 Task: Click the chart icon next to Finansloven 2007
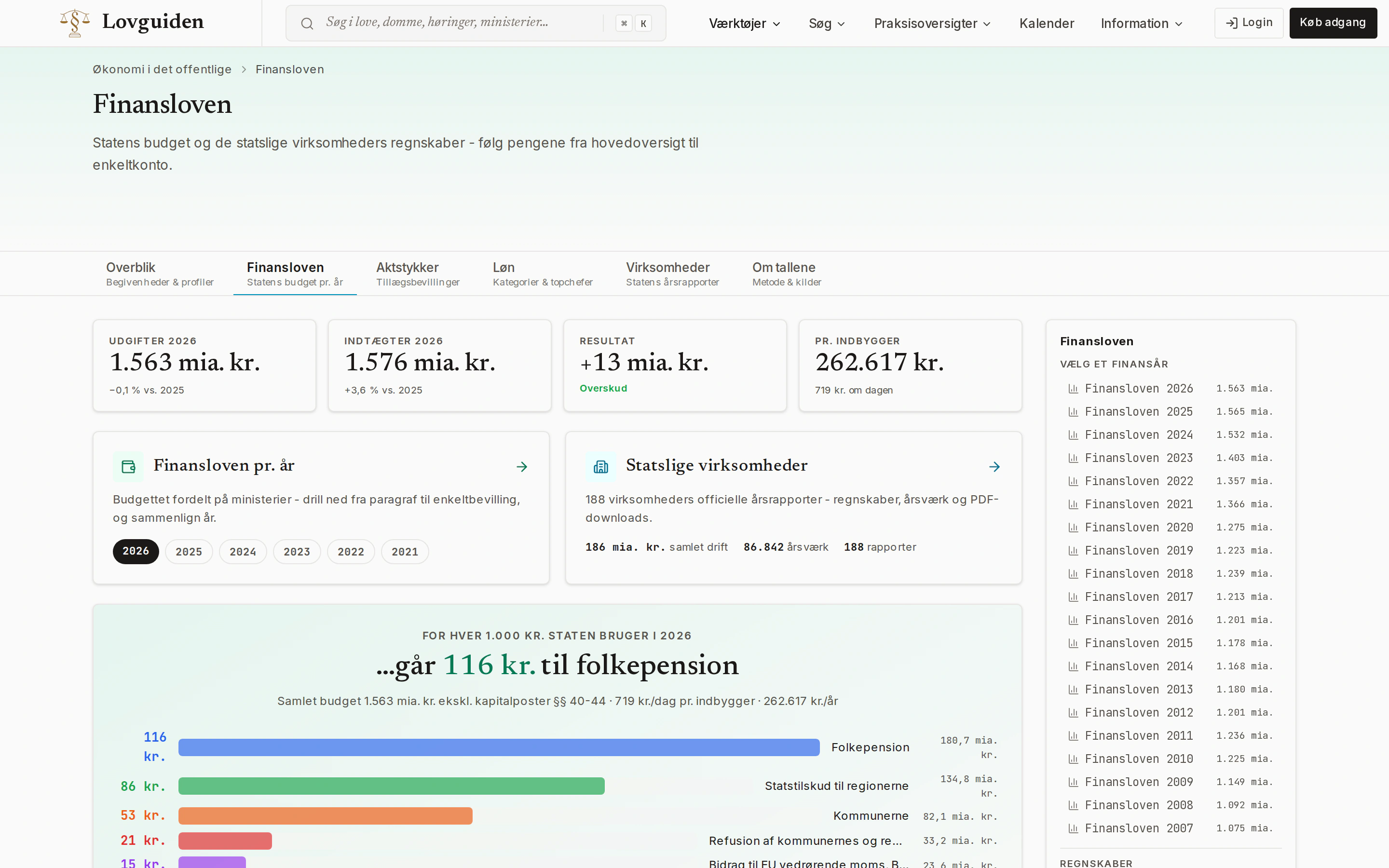click(x=1073, y=828)
